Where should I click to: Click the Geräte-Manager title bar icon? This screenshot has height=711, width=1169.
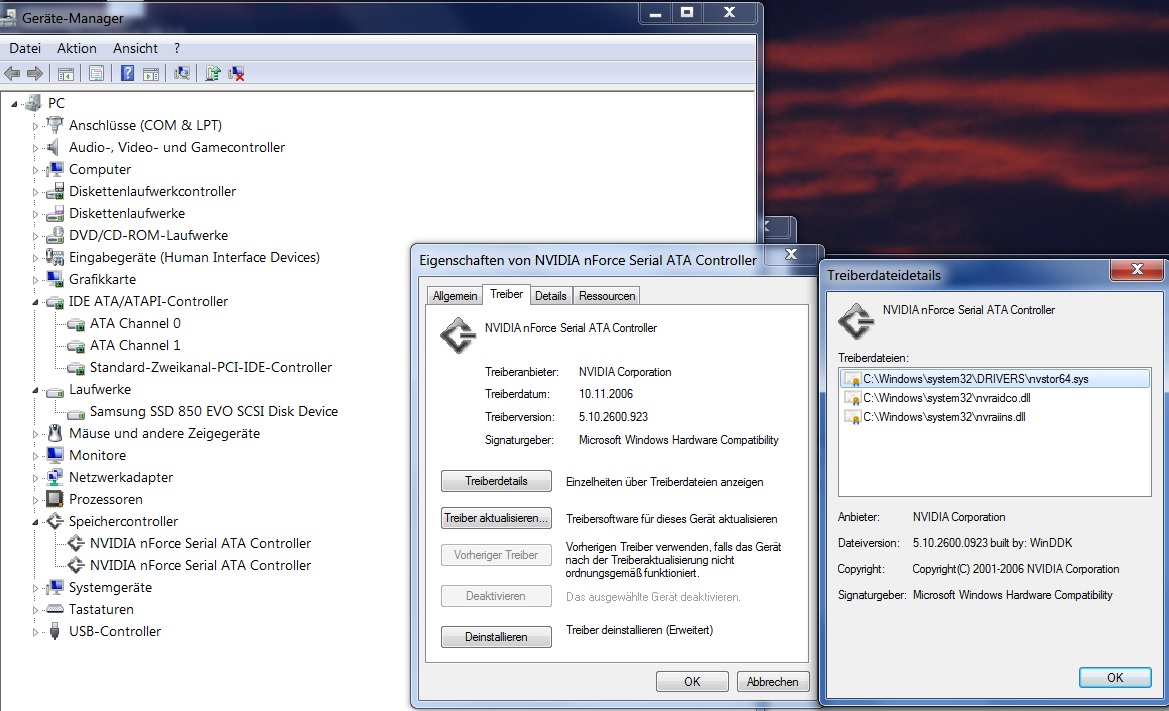coord(8,16)
